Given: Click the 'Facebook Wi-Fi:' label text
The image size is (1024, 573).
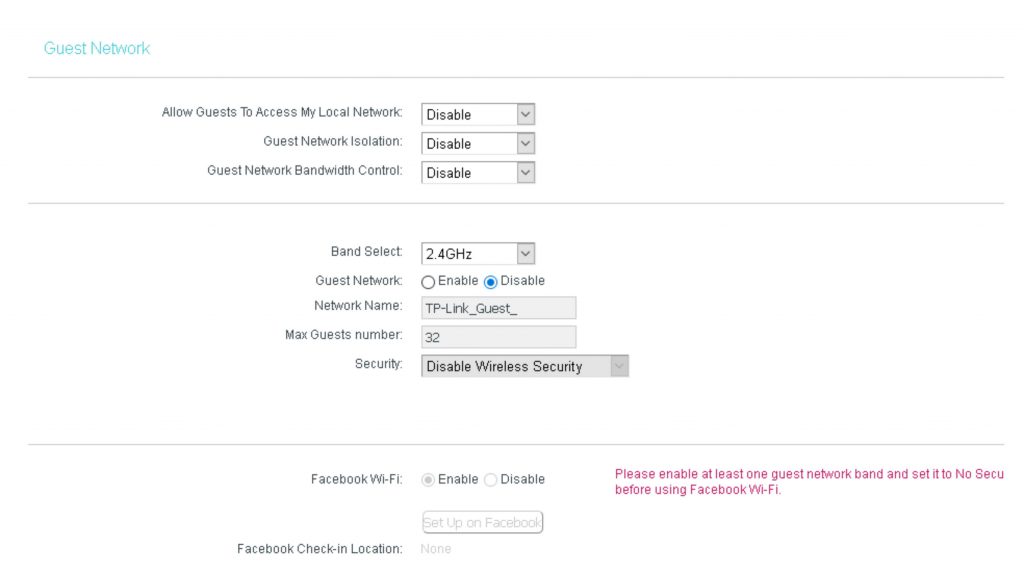Looking at the screenshot, I should (x=356, y=479).
